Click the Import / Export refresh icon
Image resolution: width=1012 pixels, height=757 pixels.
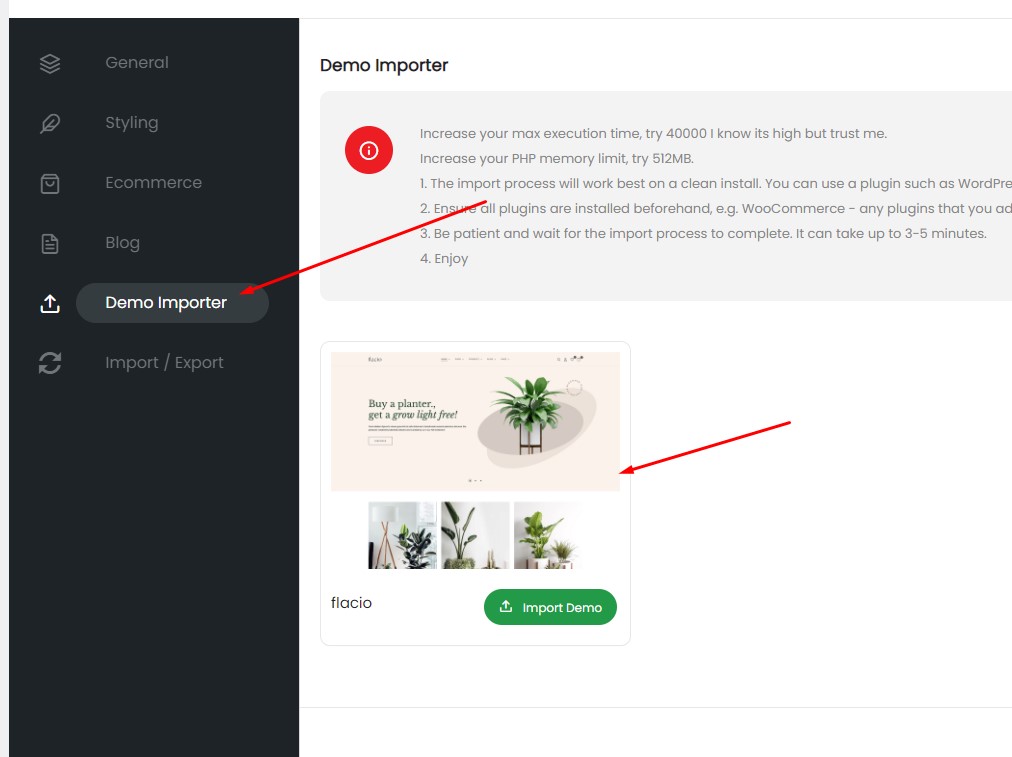tap(50, 363)
